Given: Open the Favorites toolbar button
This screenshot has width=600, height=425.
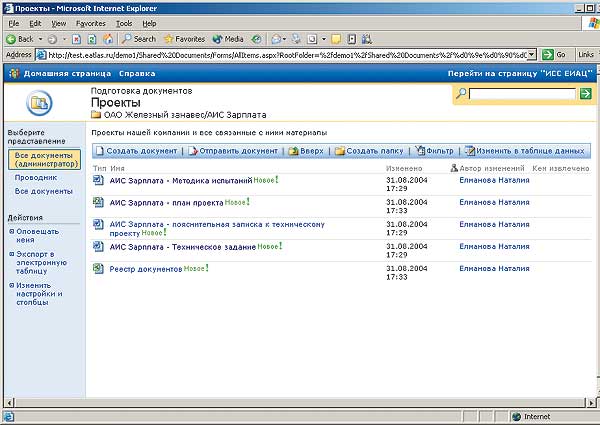Looking at the screenshot, I should coord(184,39).
